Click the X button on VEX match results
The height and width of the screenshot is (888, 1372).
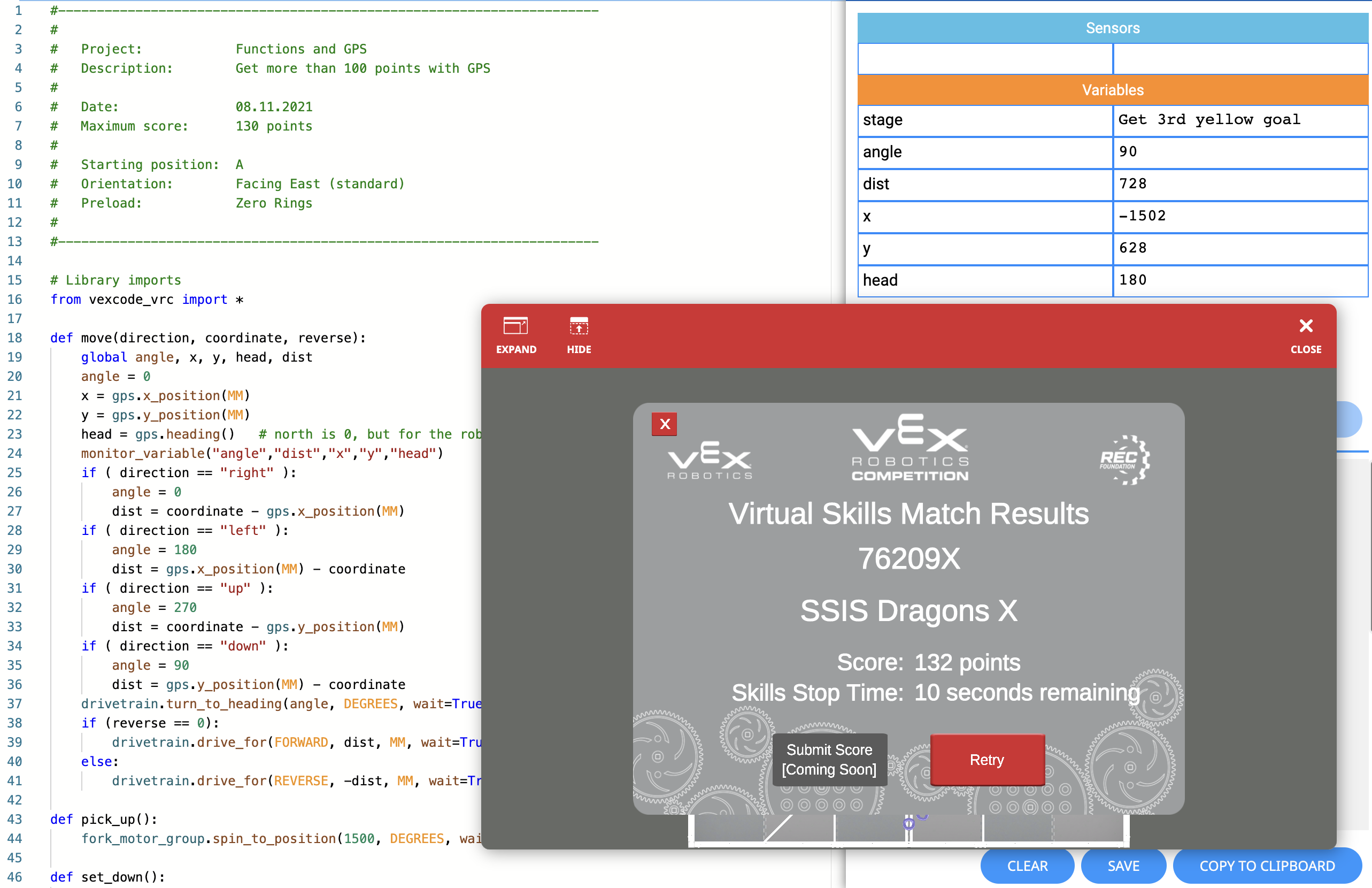click(x=665, y=425)
